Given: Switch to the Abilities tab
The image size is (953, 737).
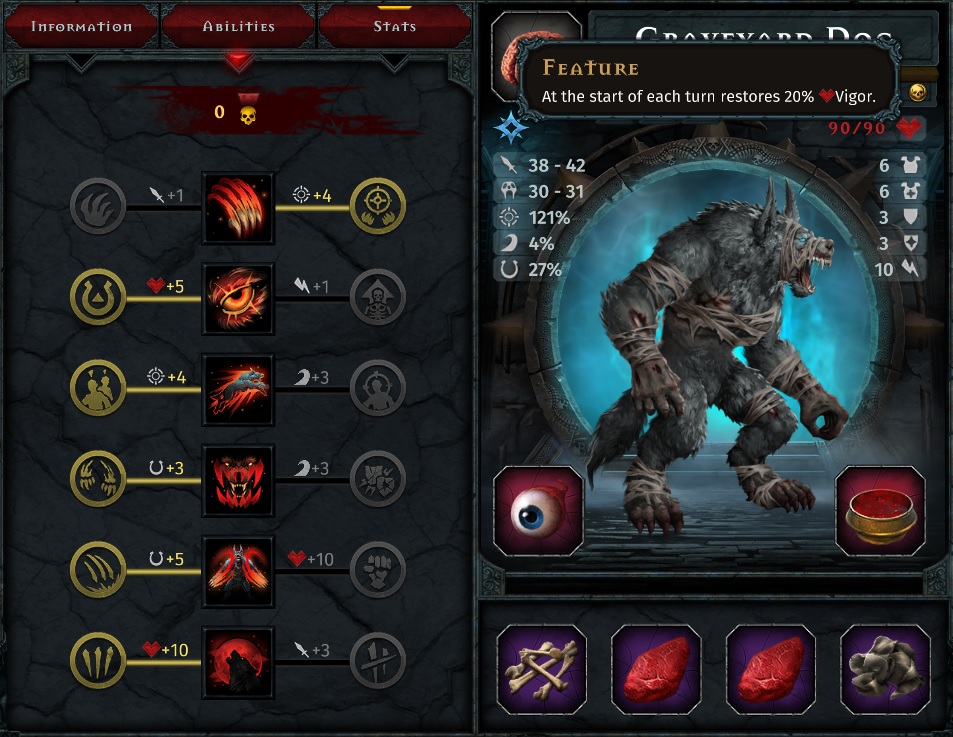Looking at the screenshot, I should 238,26.
